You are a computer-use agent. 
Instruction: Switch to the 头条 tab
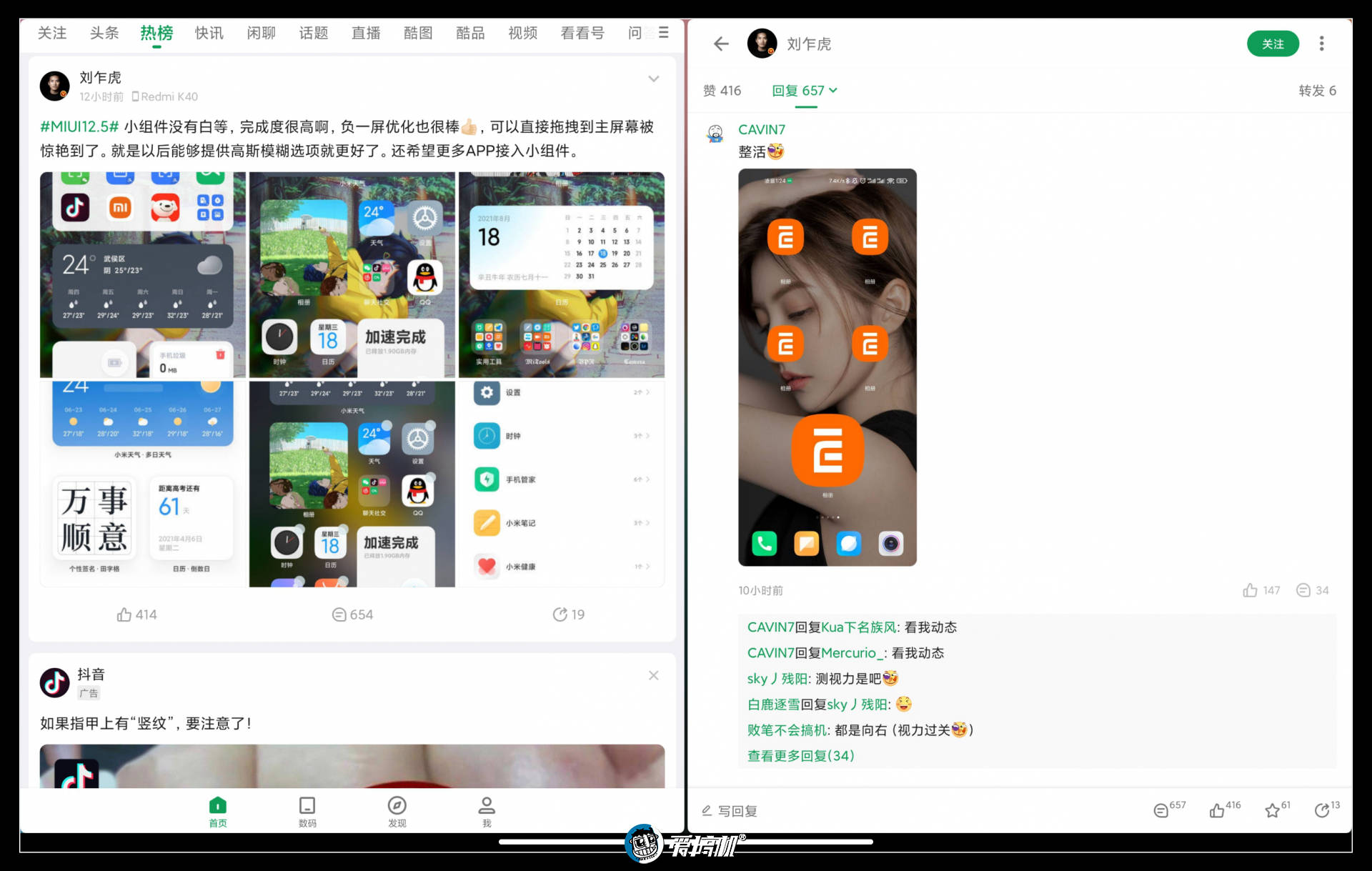[x=104, y=33]
